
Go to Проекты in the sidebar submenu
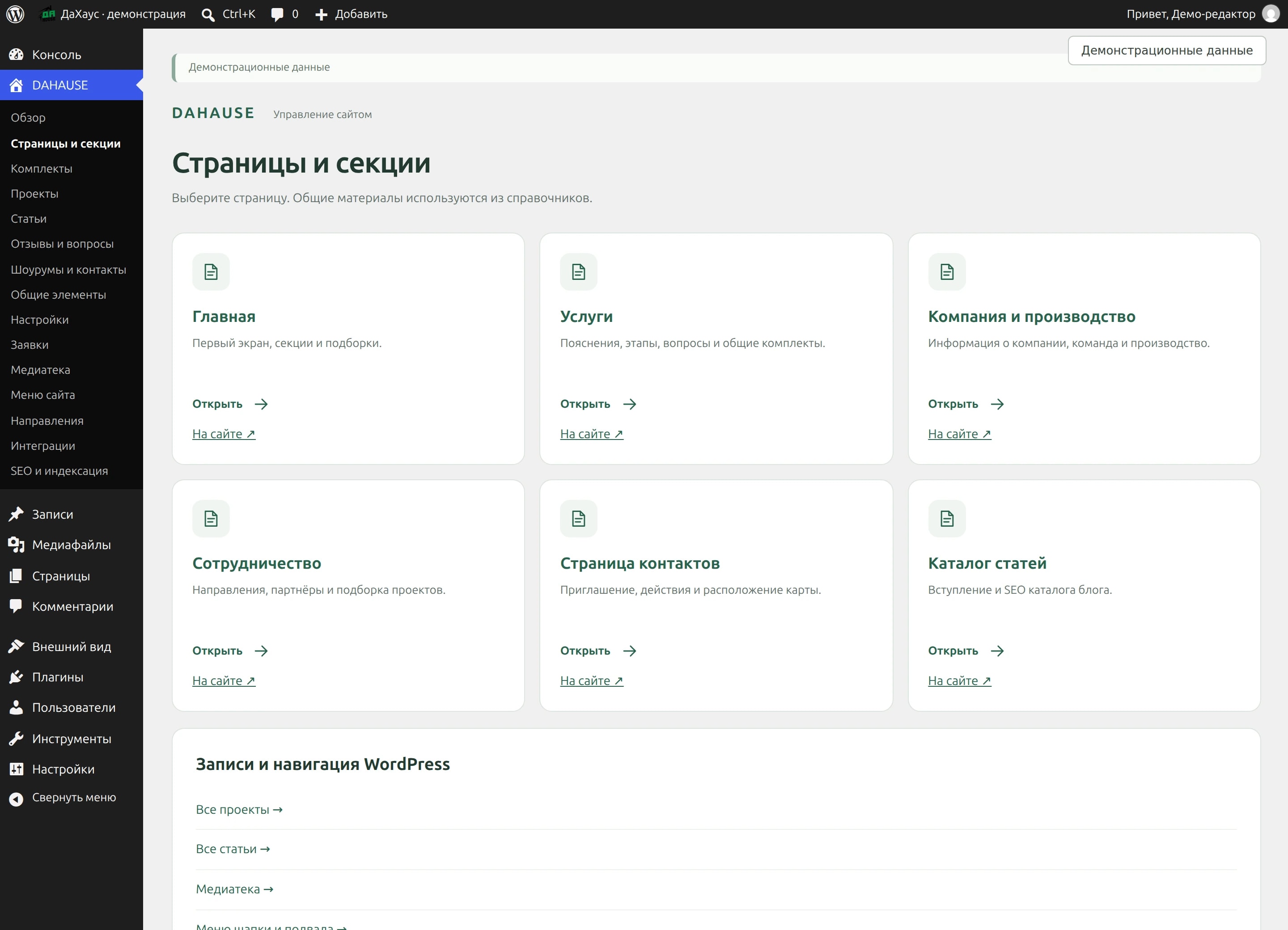point(34,194)
